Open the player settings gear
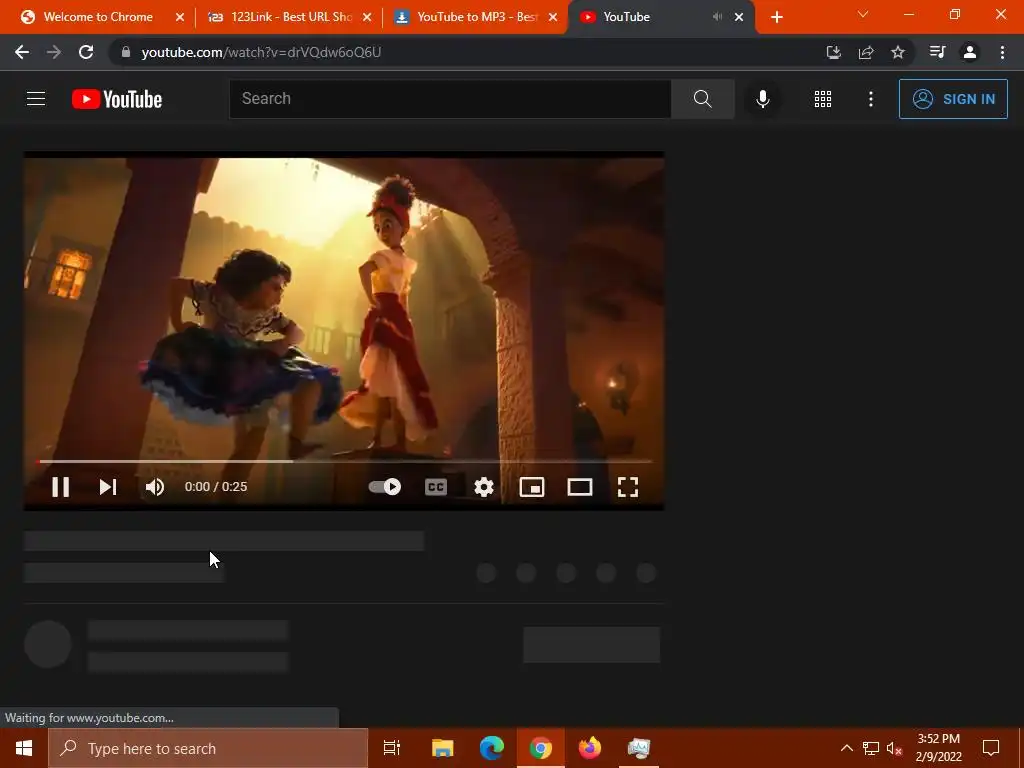The height and width of the screenshot is (768, 1024). click(x=483, y=487)
